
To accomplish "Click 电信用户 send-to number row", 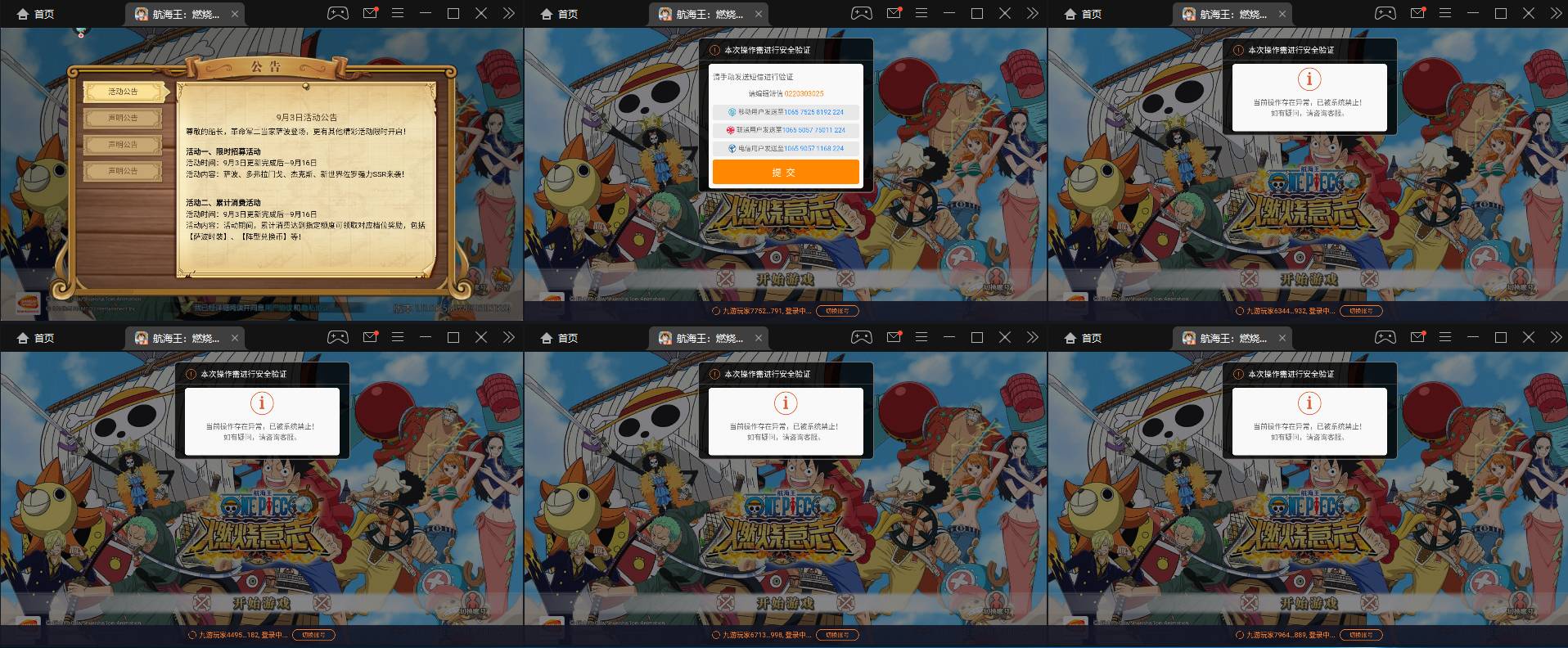I will (x=785, y=148).
